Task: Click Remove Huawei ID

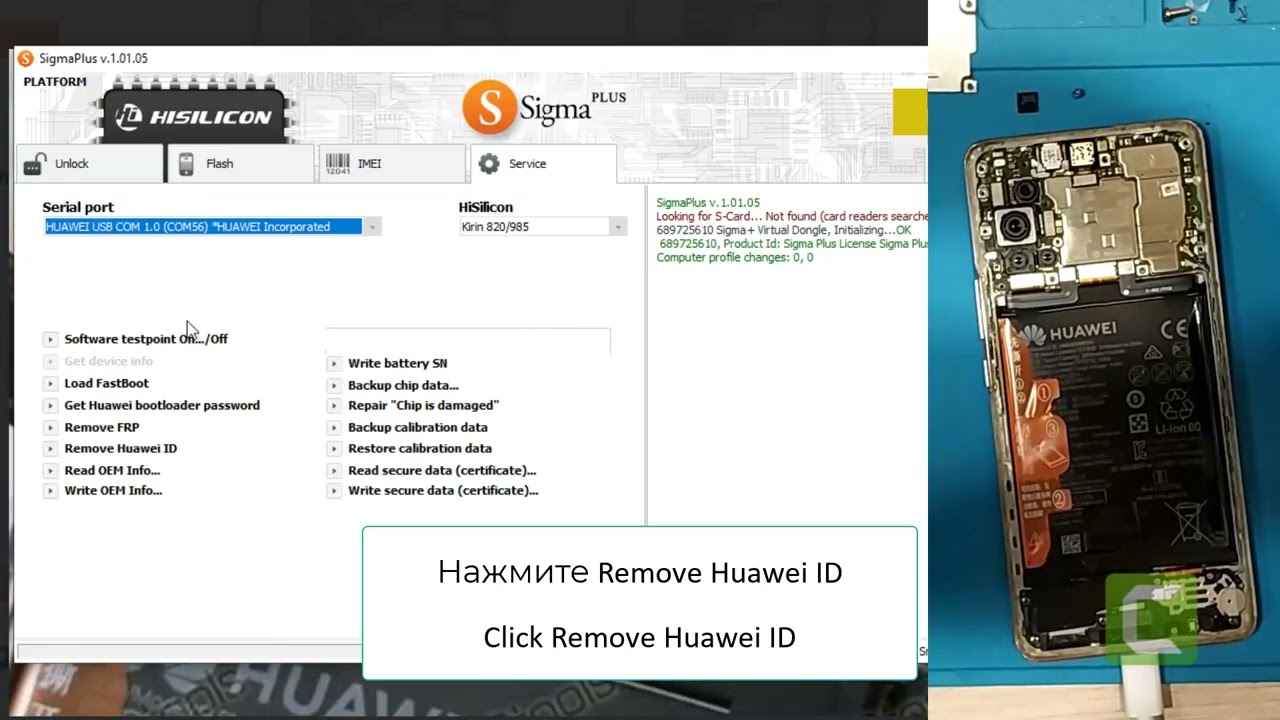Action: pos(121,448)
